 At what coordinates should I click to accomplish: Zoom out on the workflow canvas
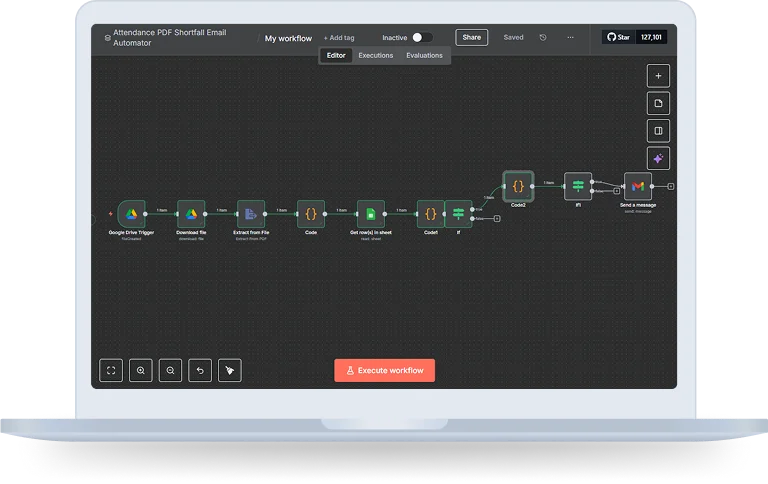[x=171, y=370]
